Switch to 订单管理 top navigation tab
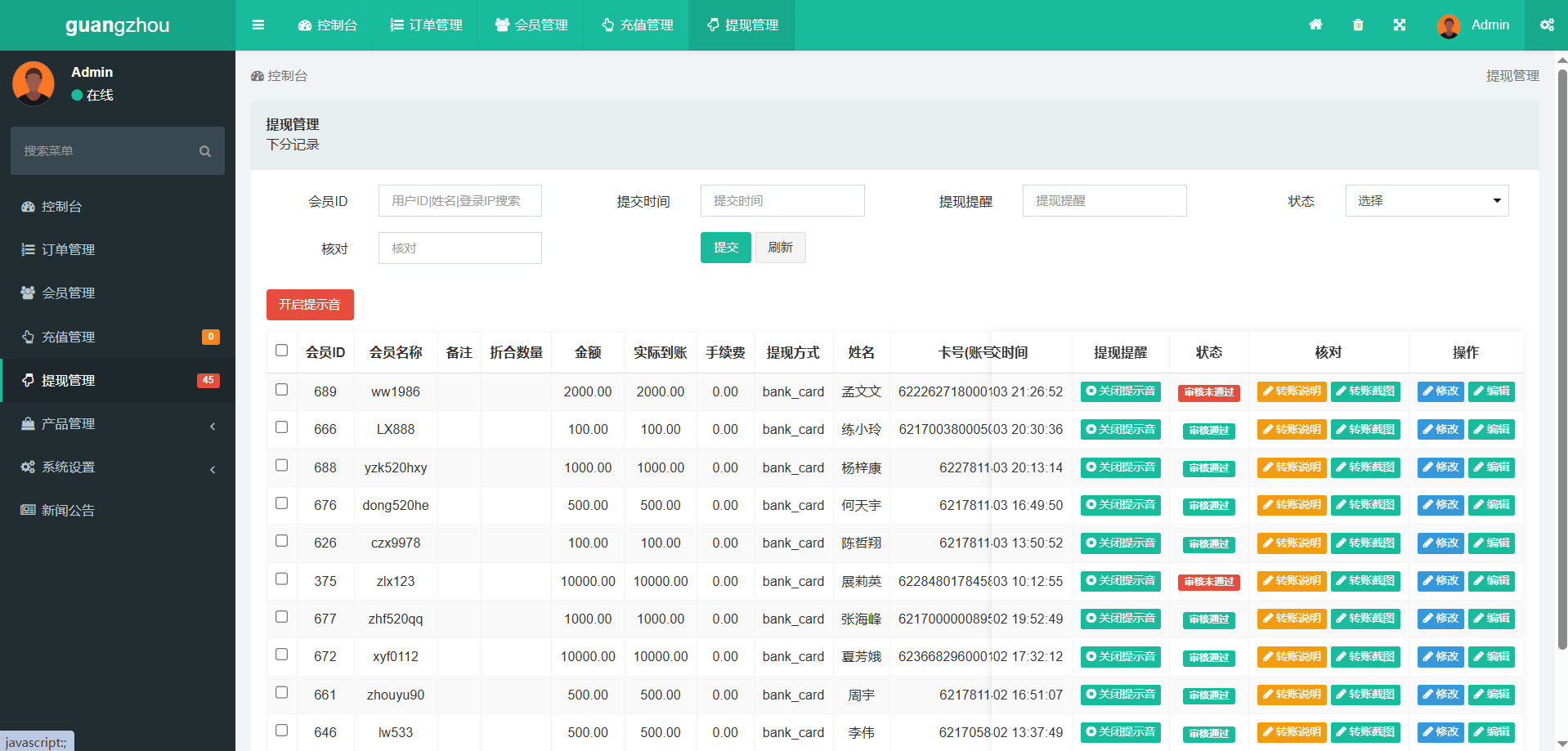Screen dimensions: 1568x751 point(426,25)
